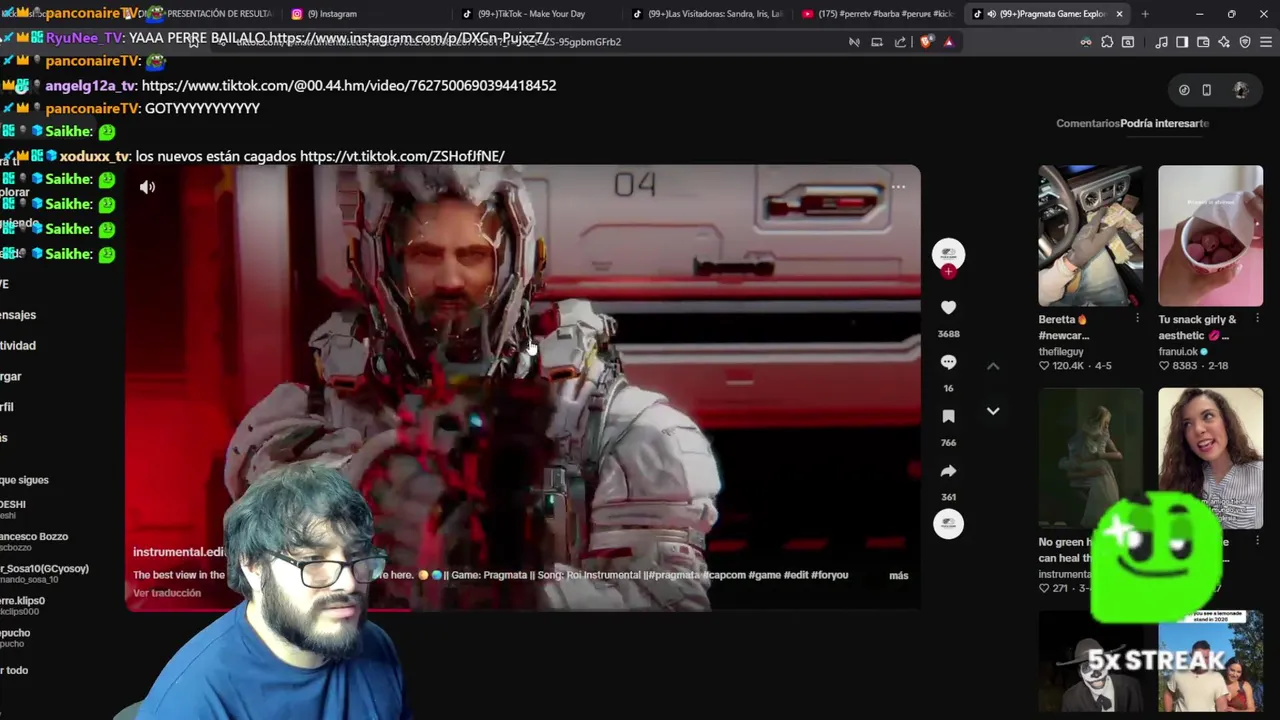Open the browser hamburger menu

1266,42
